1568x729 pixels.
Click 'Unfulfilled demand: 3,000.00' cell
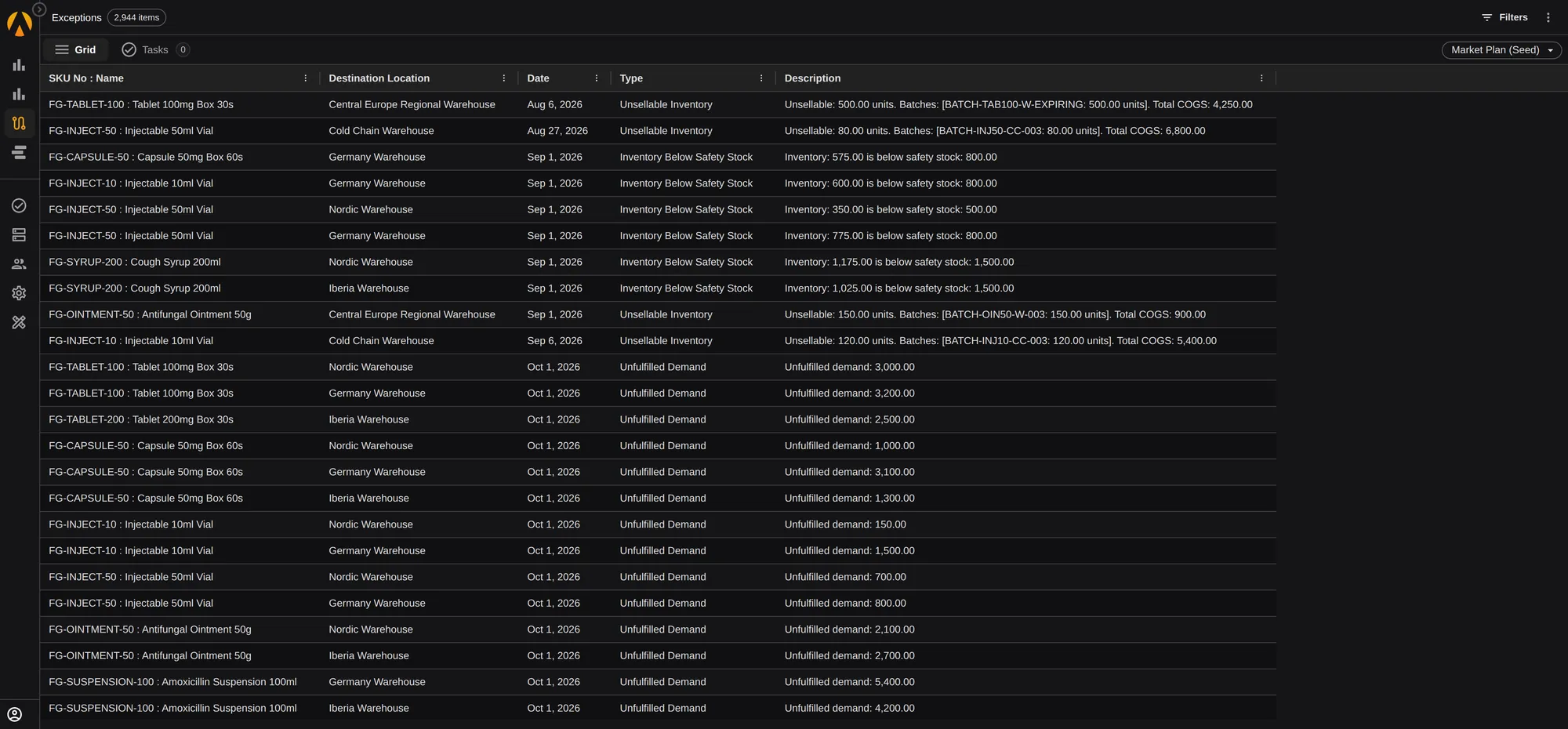pyautogui.click(x=849, y=367)
